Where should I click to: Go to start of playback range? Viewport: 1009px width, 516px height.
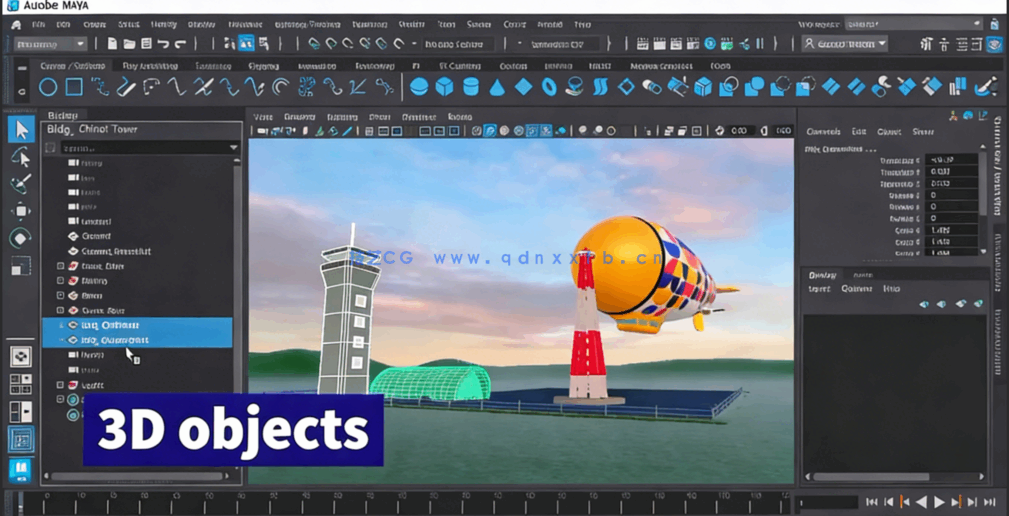[x=871, y=502]
